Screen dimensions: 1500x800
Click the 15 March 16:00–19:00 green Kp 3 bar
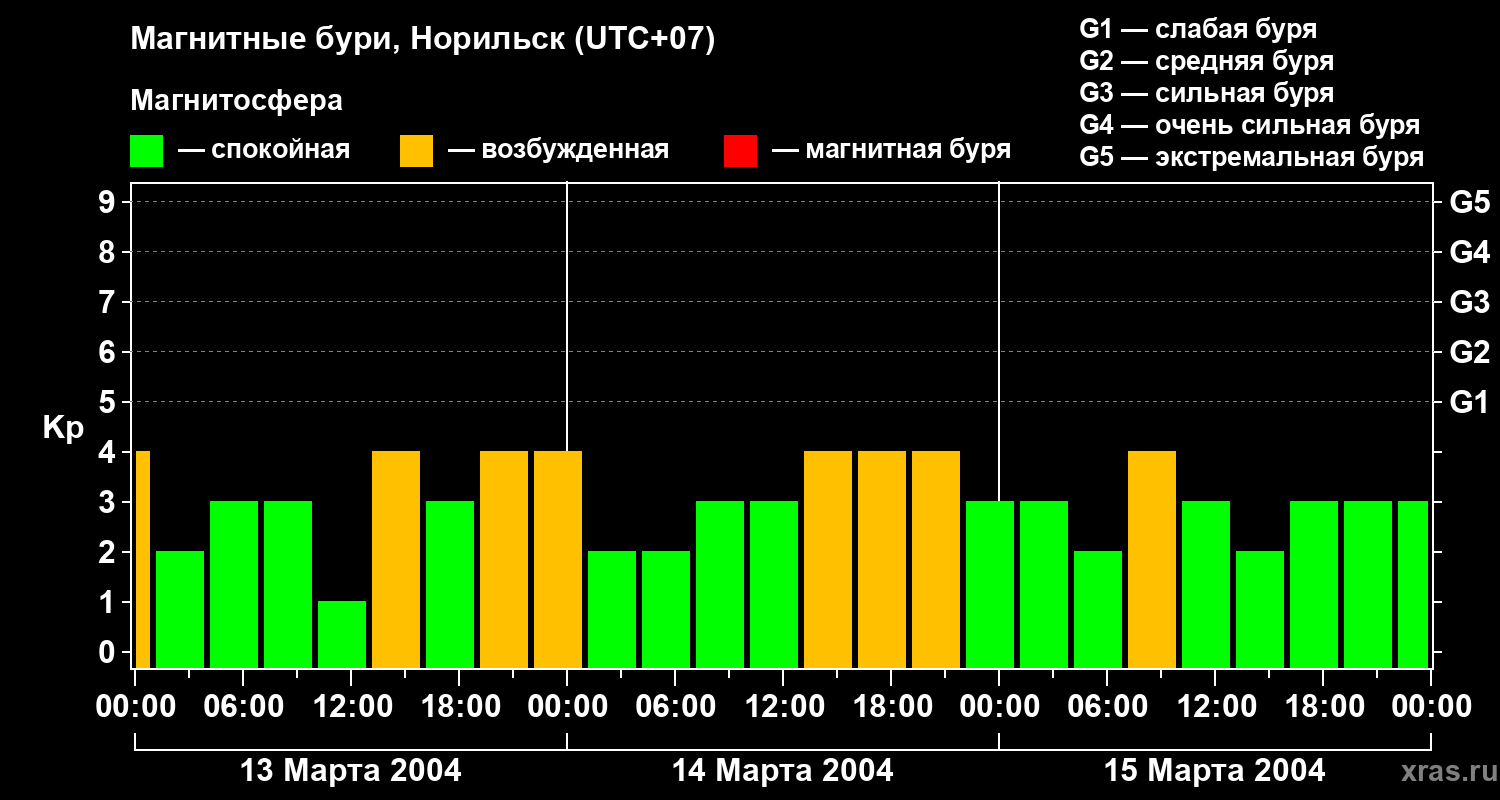point(1314,585)
